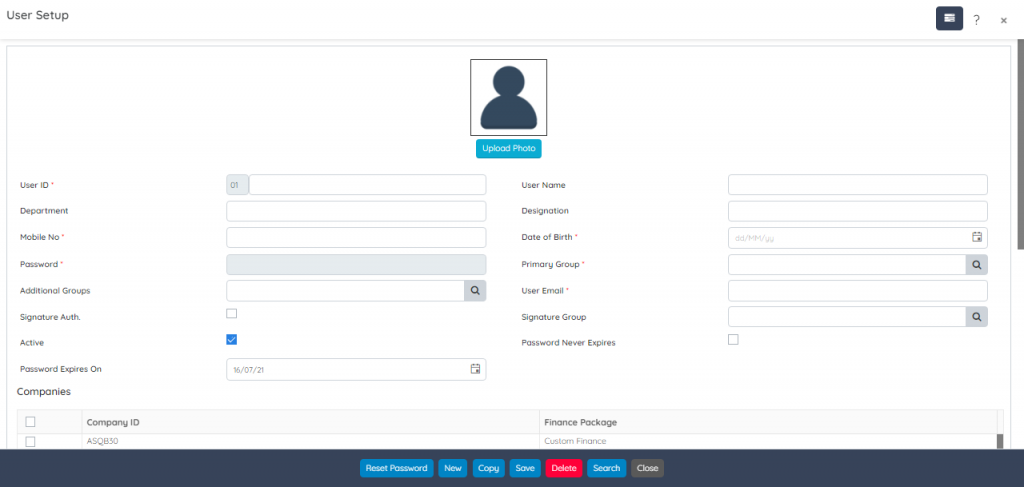Tick the Password Never Expires checkbox

[x=733, y=340]
